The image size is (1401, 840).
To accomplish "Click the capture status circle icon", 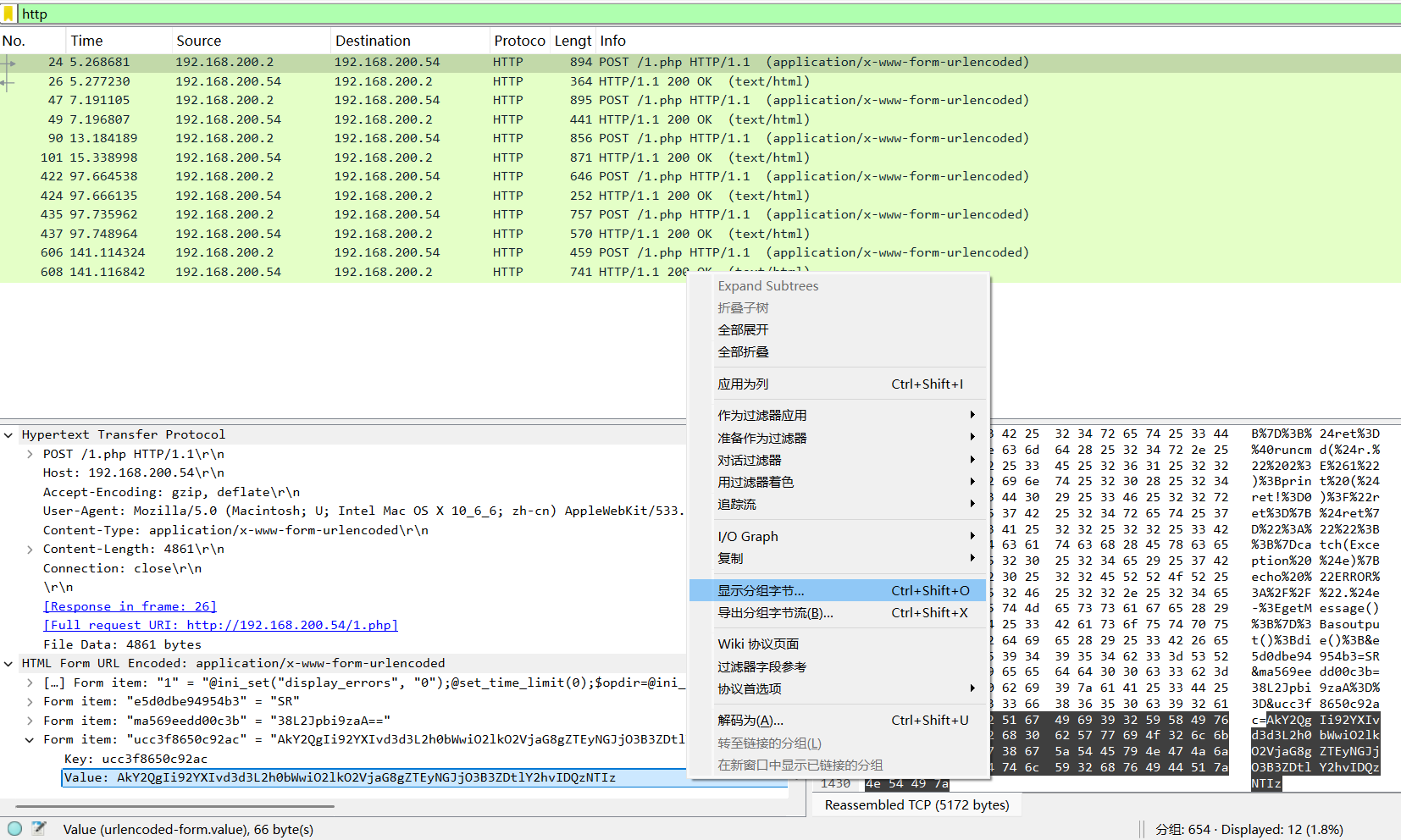I will 14,829.
